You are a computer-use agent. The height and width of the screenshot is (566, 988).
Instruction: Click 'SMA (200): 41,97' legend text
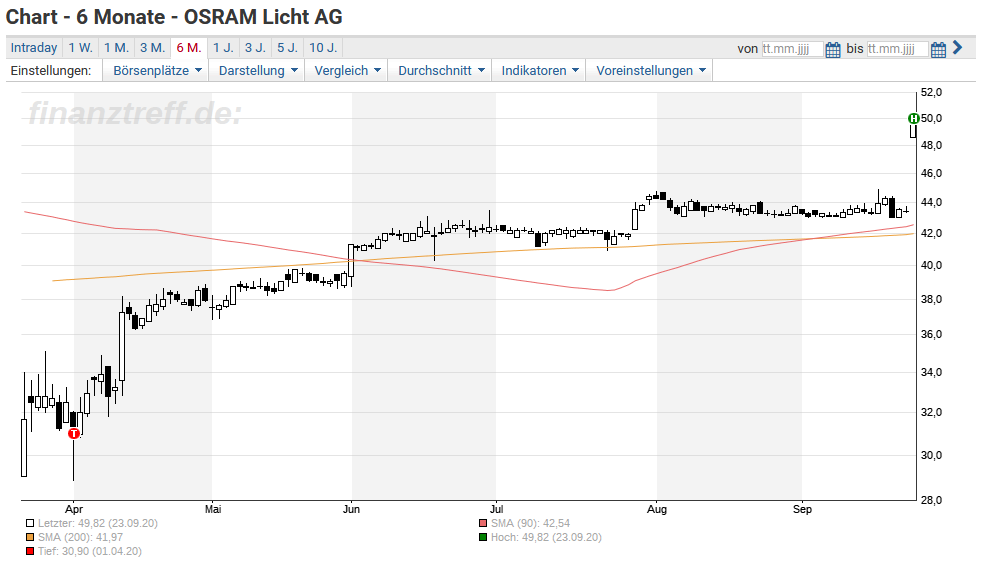point(81,538)
